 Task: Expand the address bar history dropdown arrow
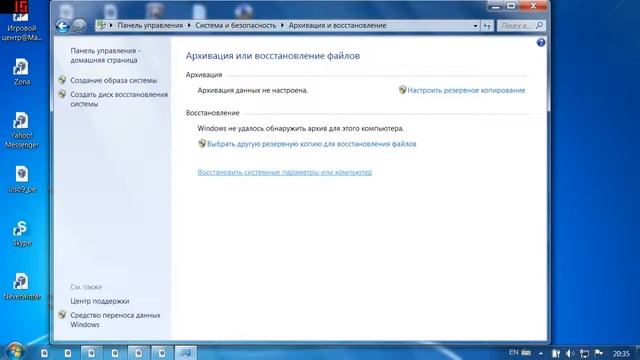click(475, 26)
